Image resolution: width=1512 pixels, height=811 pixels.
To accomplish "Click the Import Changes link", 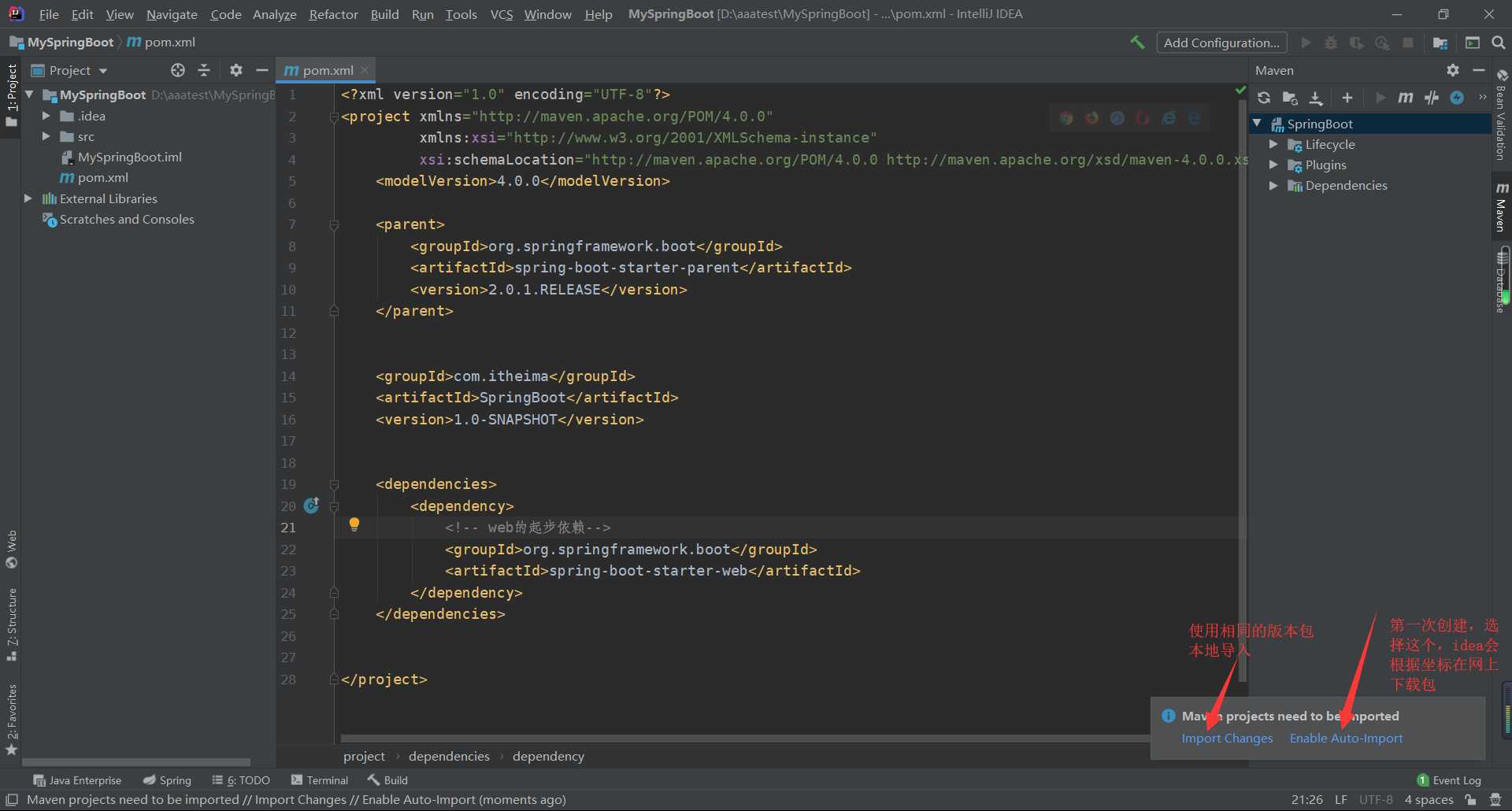I will [1227, 738].
